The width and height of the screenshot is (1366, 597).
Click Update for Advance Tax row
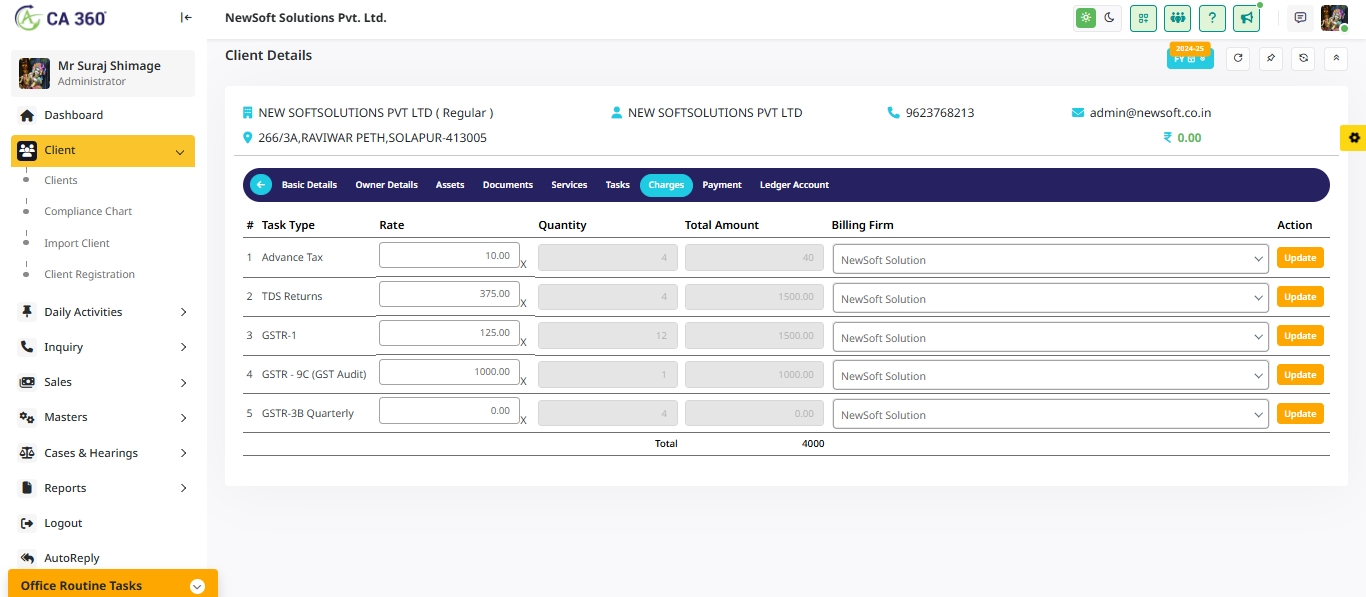1300,257
